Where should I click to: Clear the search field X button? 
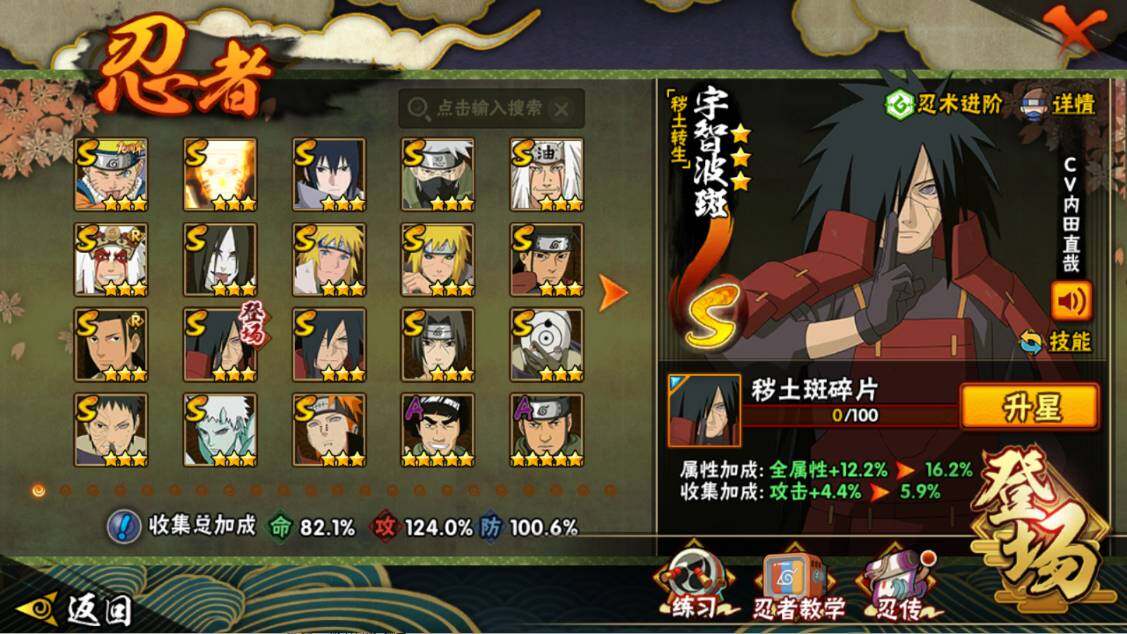[561, 109]
